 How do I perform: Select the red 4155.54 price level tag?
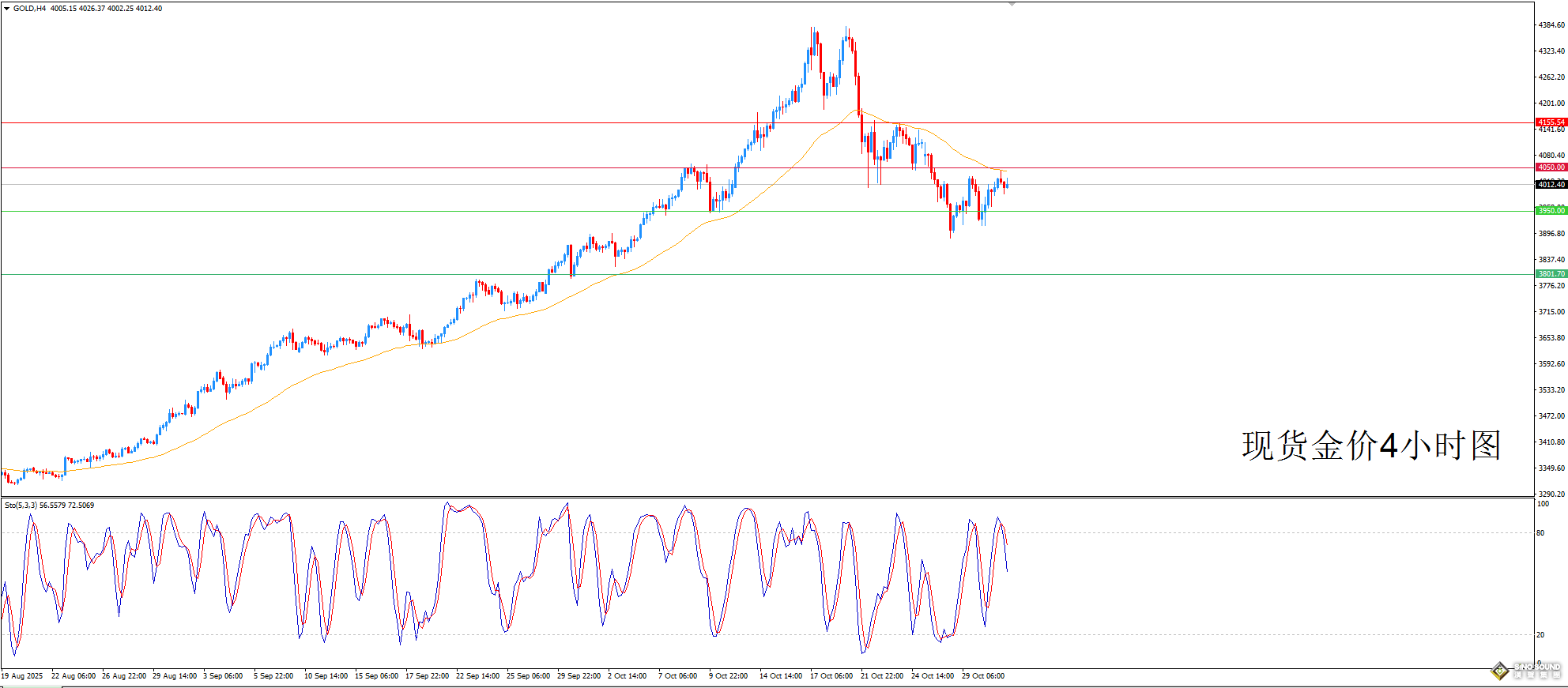pos(1551,122)
